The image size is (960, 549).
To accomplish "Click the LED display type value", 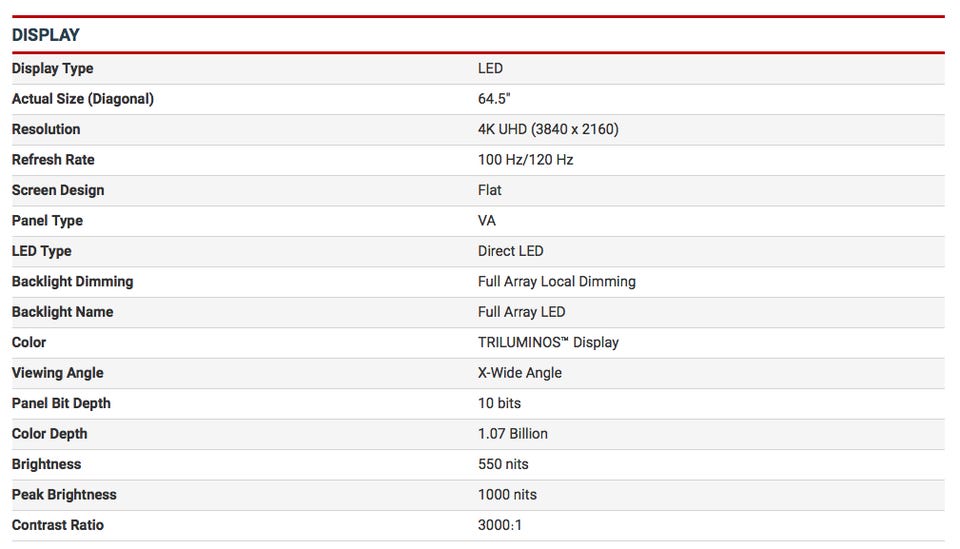I will click(490, 69).
